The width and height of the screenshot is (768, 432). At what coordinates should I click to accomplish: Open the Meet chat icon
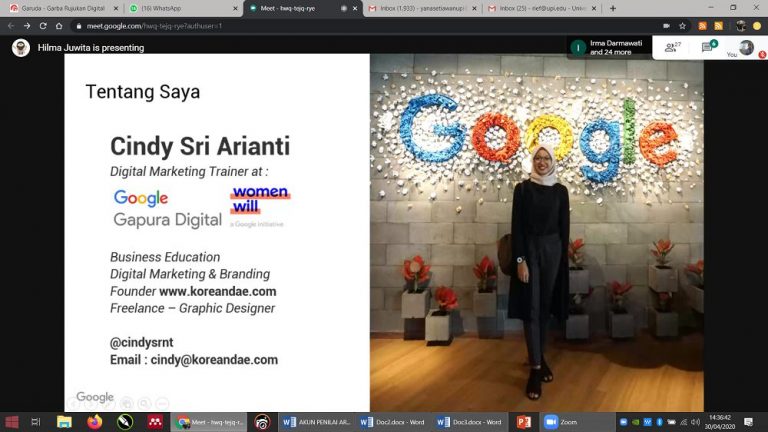(709, 47)
